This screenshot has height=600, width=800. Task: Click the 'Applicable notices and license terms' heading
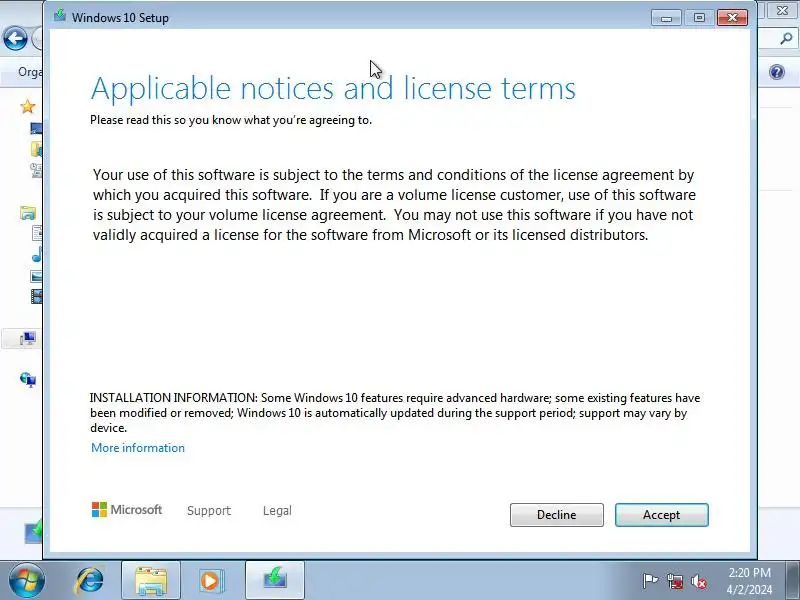pos(333,88)
